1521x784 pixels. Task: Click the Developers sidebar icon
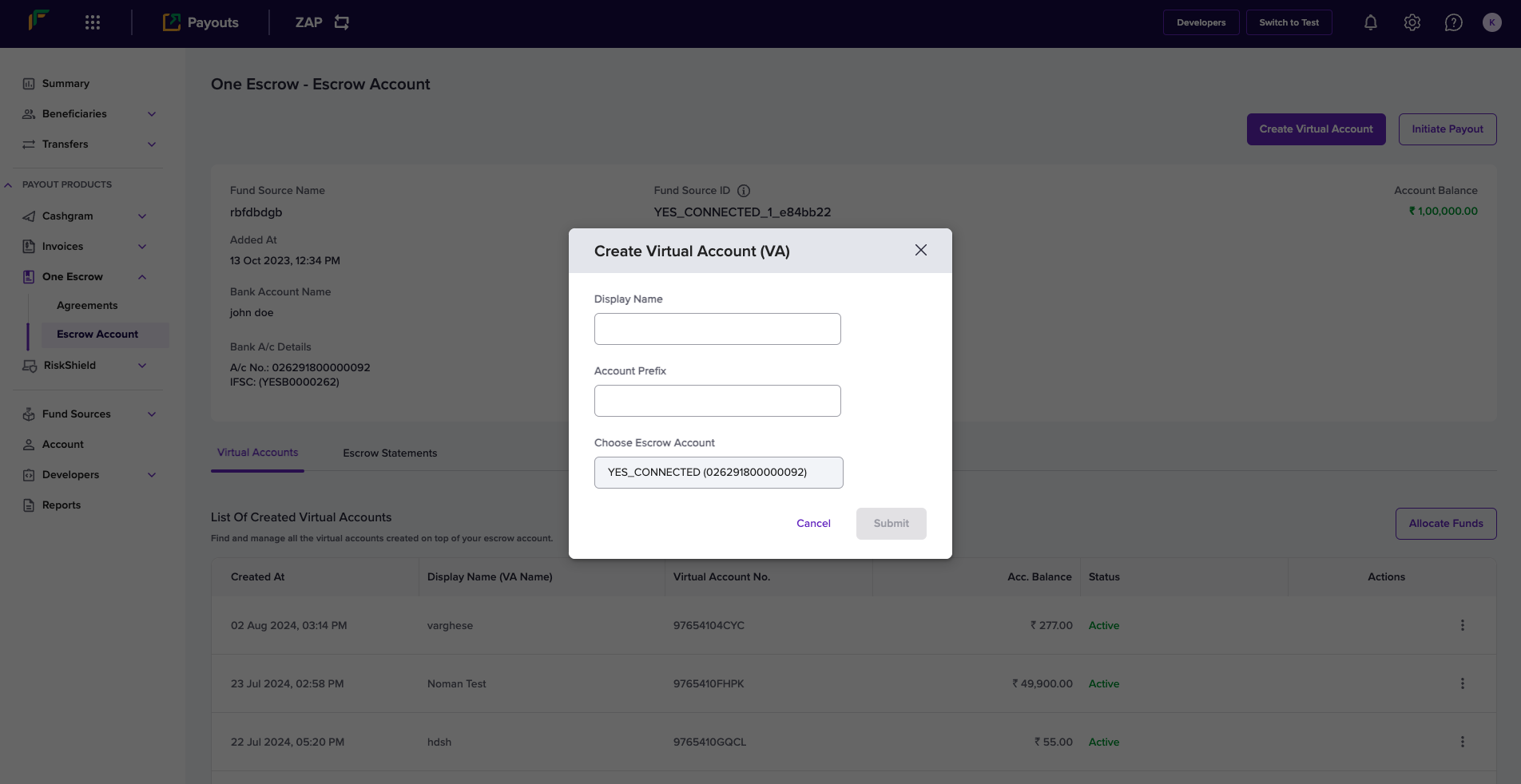[29, 475]
